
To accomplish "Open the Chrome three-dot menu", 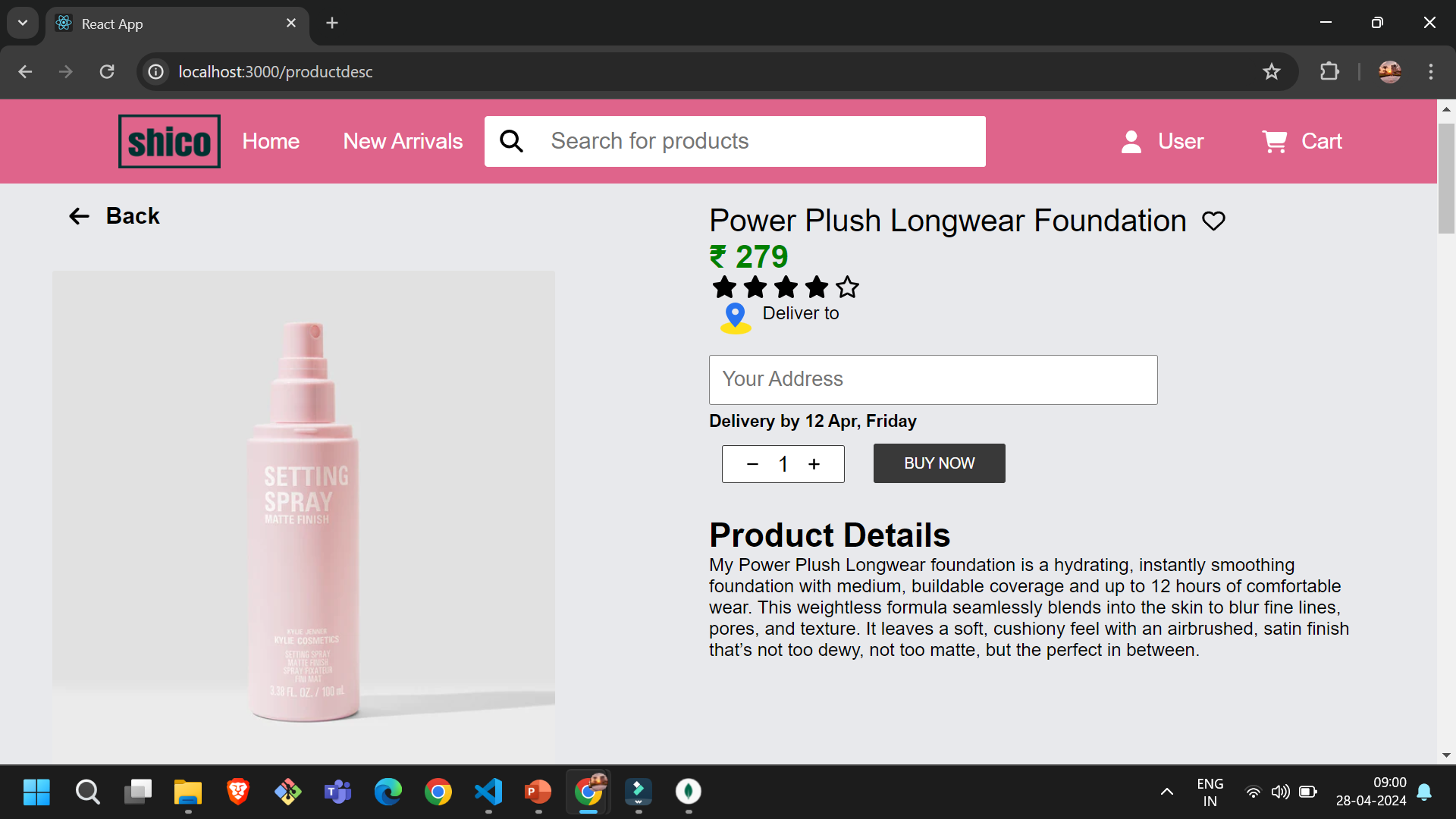I will tap(1431, 71).
